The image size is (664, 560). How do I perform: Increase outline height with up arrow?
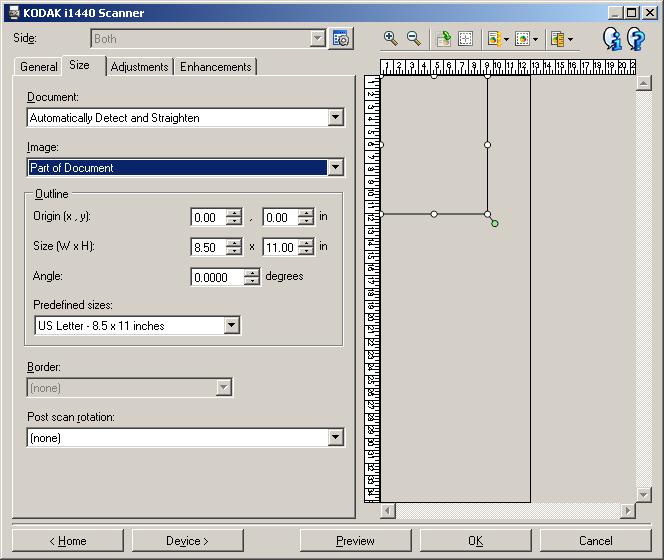[306, 243]
